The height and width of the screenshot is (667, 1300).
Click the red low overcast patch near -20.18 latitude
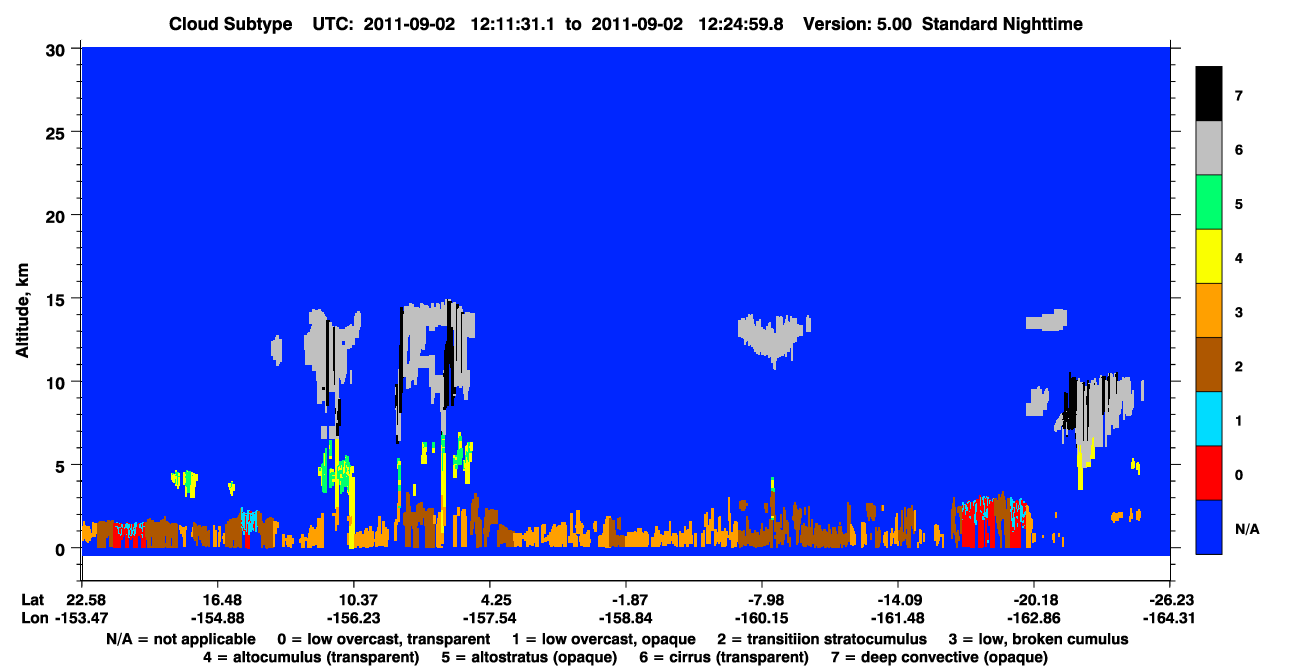(x=990, y=522)
